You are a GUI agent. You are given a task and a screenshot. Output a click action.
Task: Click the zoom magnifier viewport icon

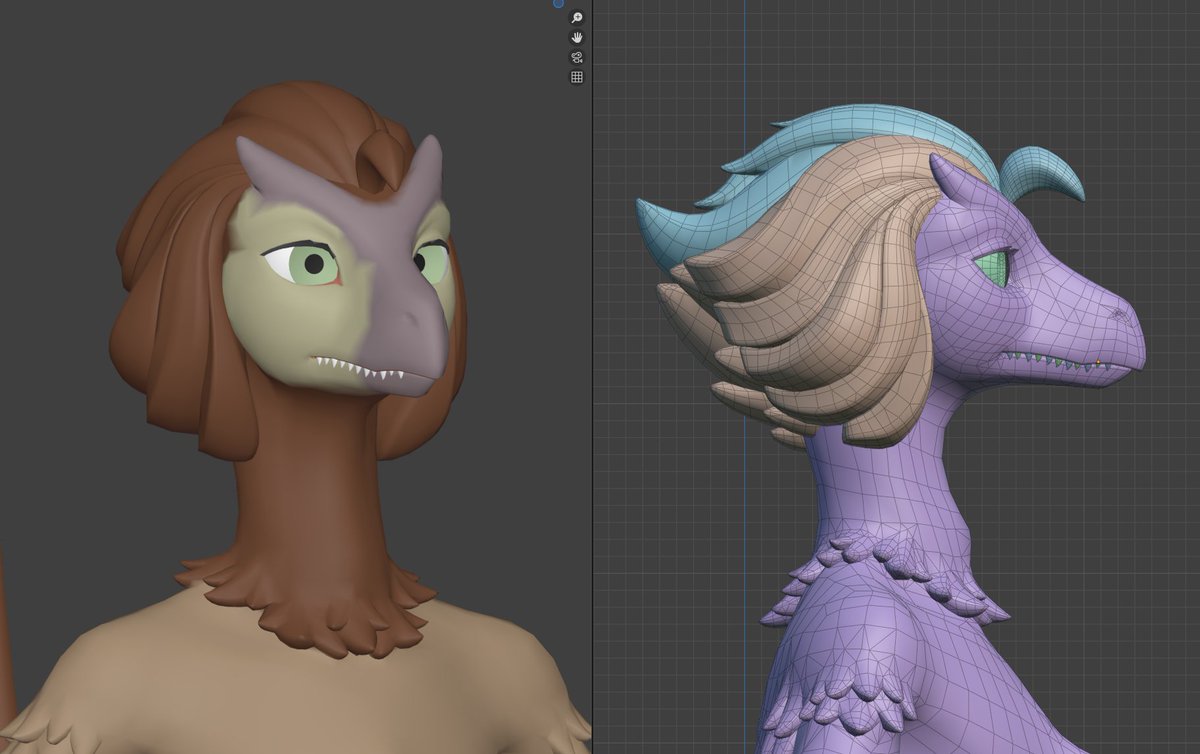(x=577, y=18)
